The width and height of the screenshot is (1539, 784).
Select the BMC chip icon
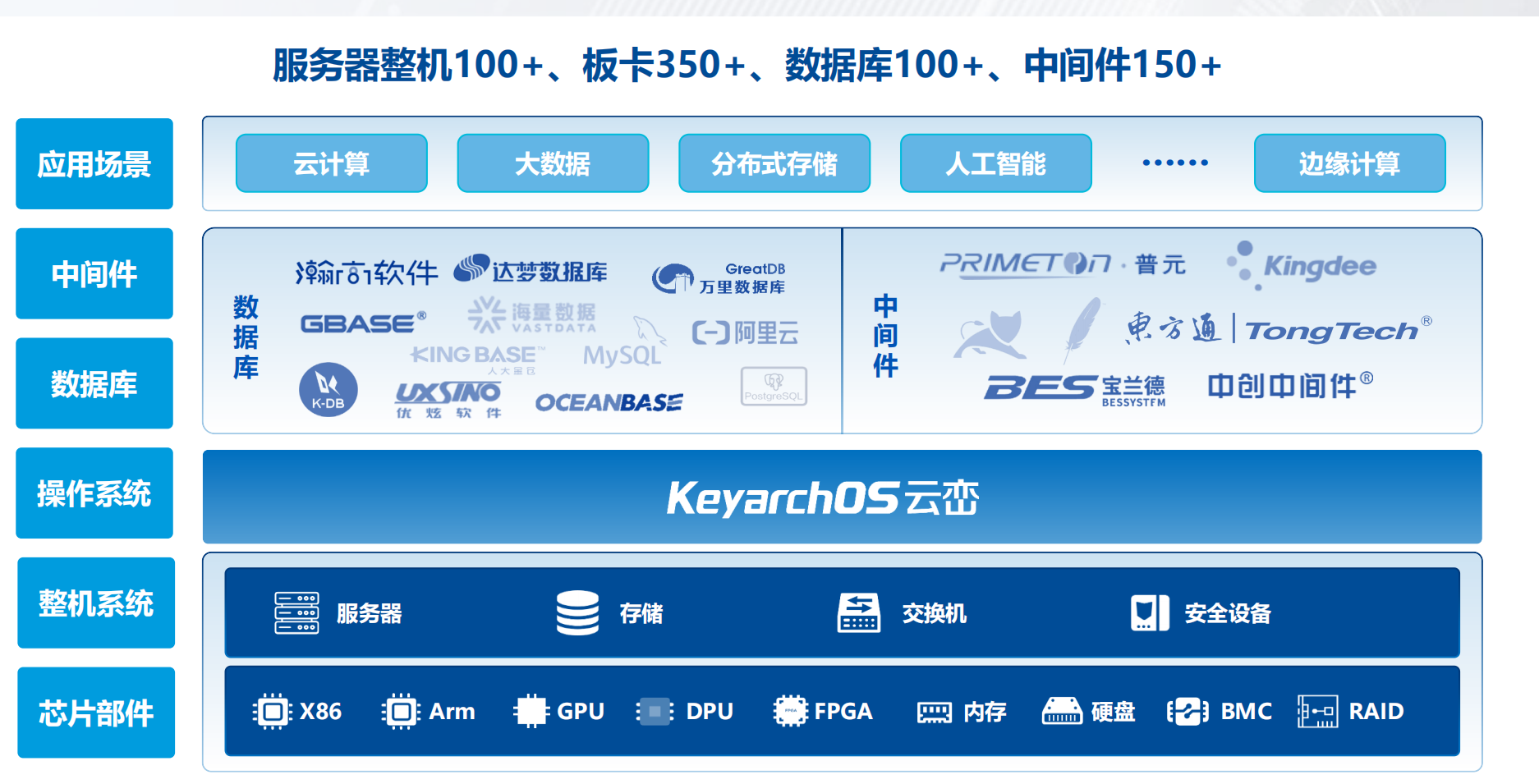pyautogui.click(x=1188, y=711)
